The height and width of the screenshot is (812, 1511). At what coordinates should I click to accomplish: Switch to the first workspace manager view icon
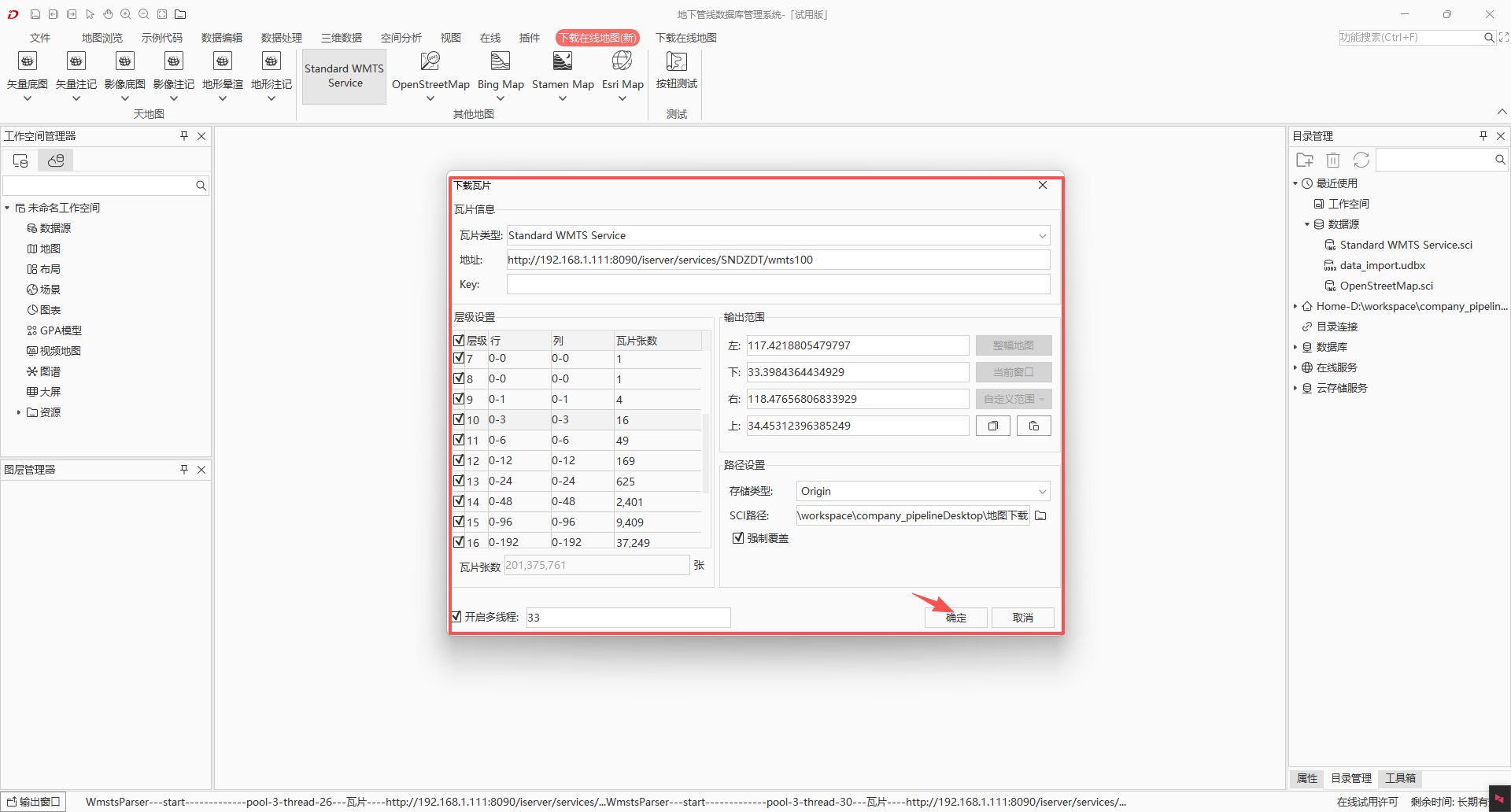point(20,161)
